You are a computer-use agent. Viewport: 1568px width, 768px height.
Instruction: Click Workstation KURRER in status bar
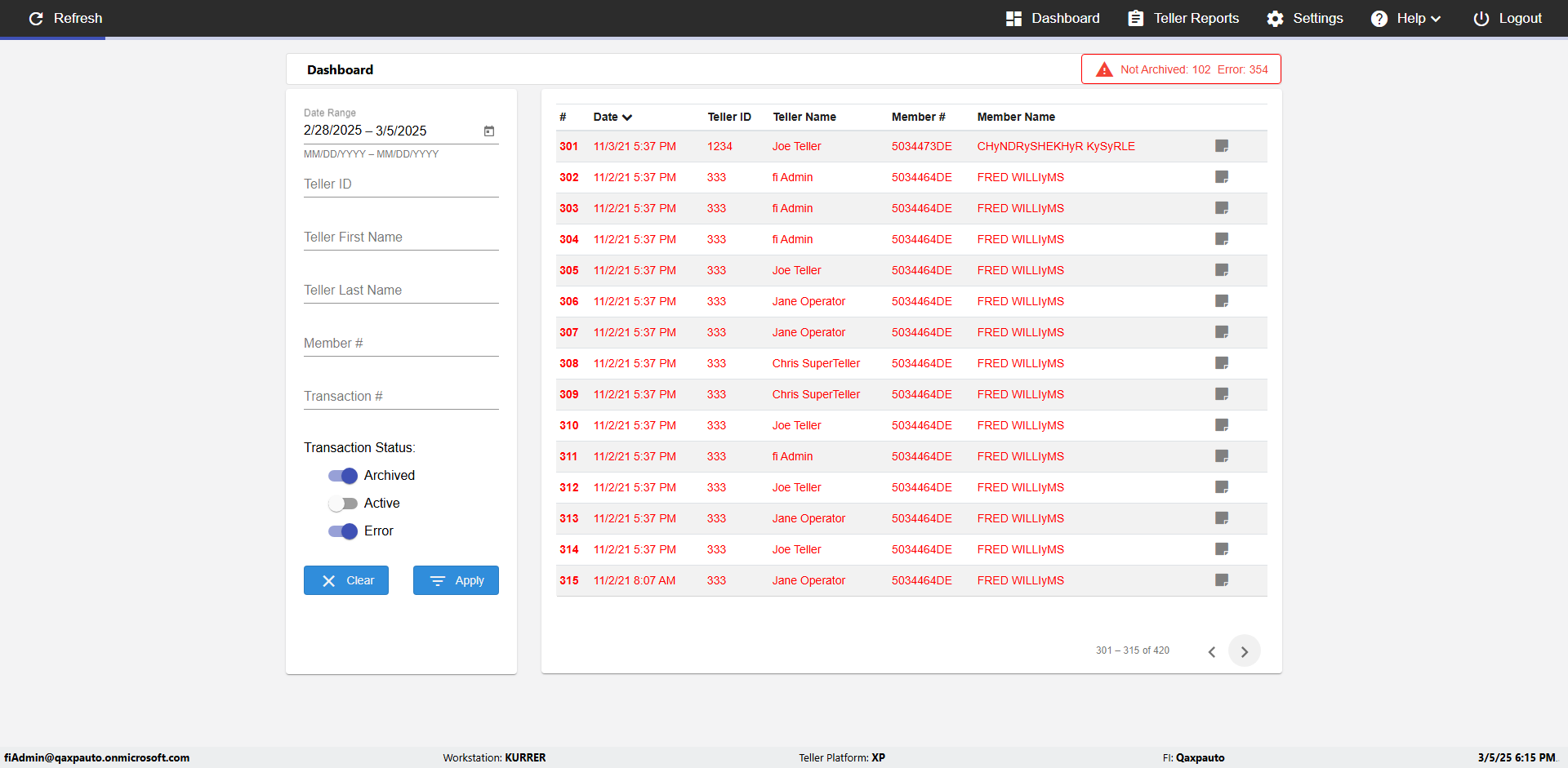494,757
